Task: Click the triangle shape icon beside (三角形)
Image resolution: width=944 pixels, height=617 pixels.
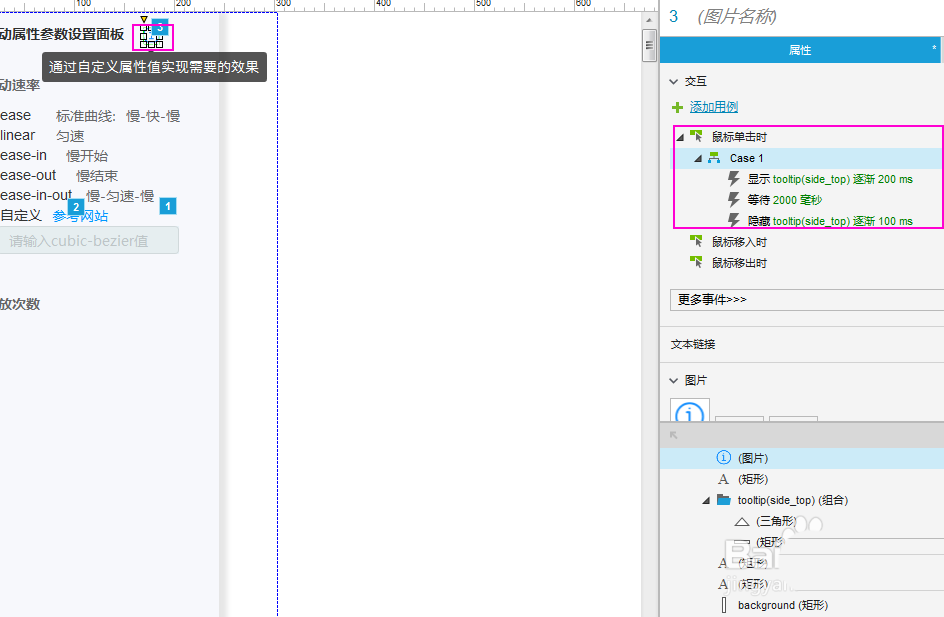Action: pyautogui.click(x=741, y=520)
